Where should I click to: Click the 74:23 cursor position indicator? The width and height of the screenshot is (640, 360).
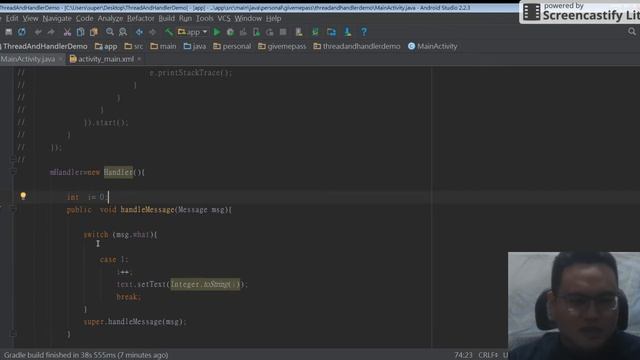coord(463,355)
